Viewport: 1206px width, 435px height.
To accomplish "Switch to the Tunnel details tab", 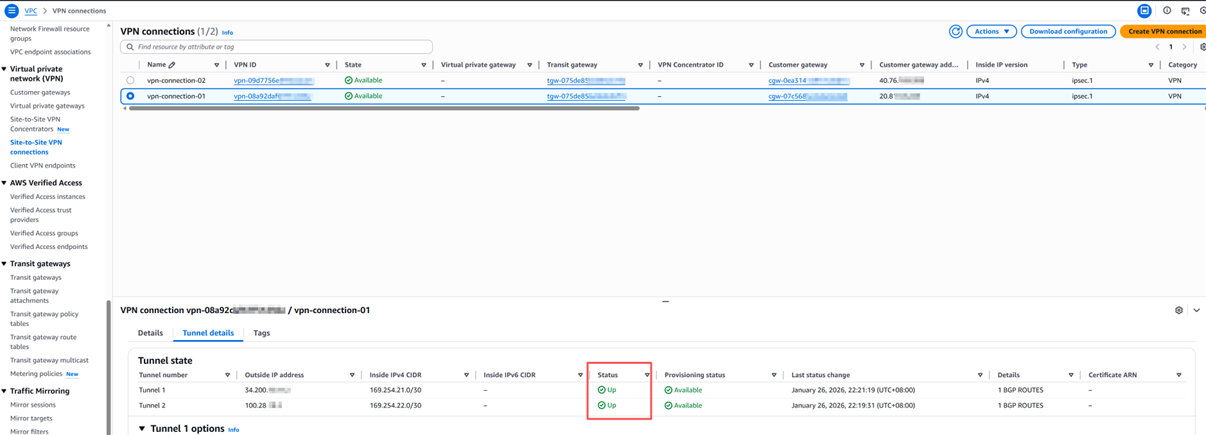I will (x=208, y=333).
